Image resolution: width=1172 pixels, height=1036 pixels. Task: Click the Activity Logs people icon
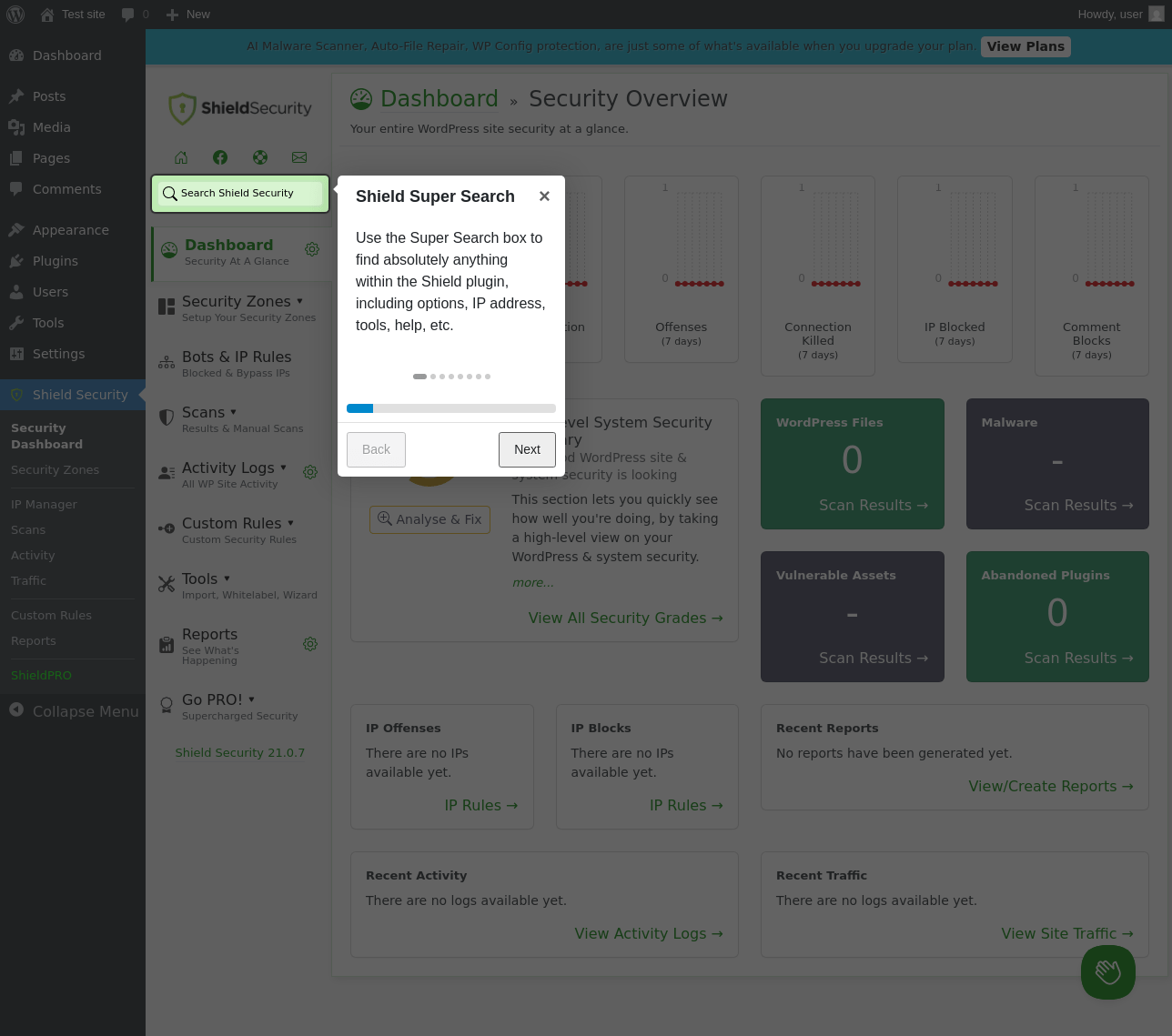[x=167, y=473]
